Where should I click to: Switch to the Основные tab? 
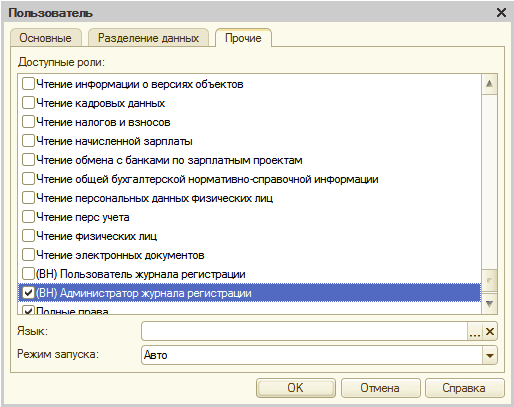coord(45,38)
